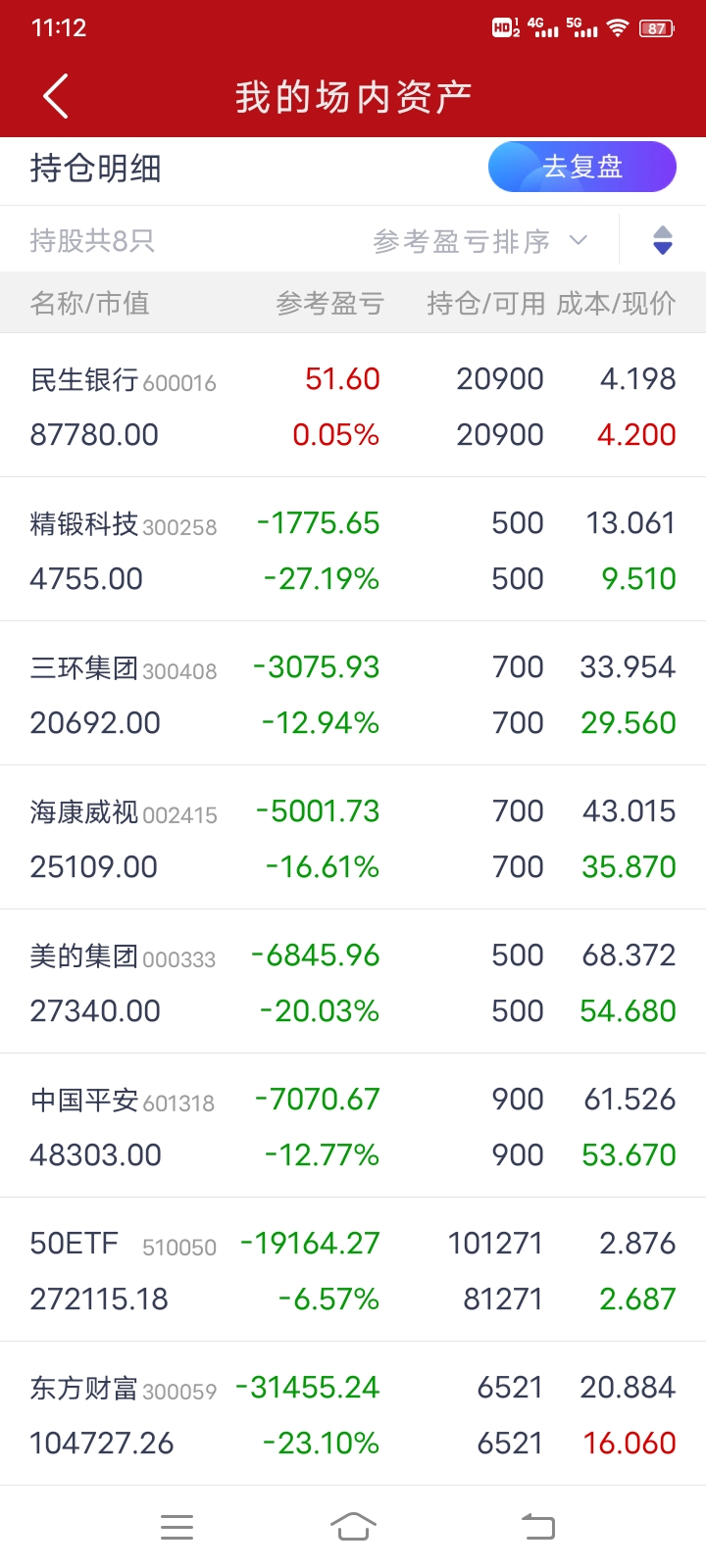This screenshot has width=706, height=1568.
Task: Tap the Android back navigation icon
Action: (537, 1526)
